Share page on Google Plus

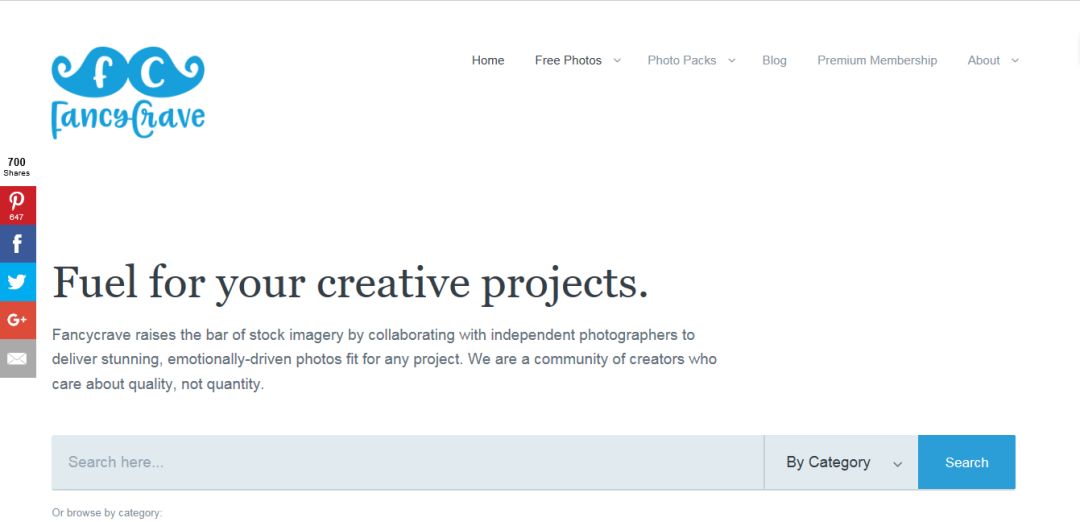[x=17, y=320]
